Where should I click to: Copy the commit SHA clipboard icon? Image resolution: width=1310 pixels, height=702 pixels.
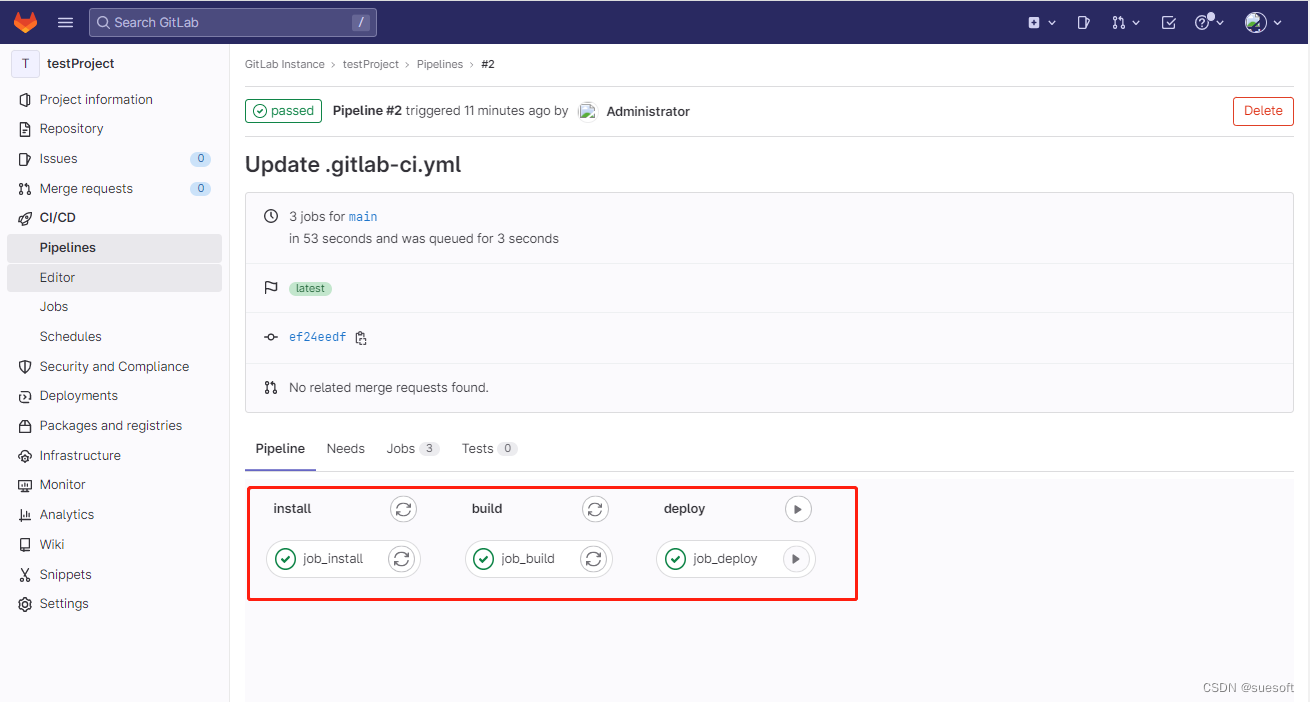pyautogui.click(x=361, y=338)
